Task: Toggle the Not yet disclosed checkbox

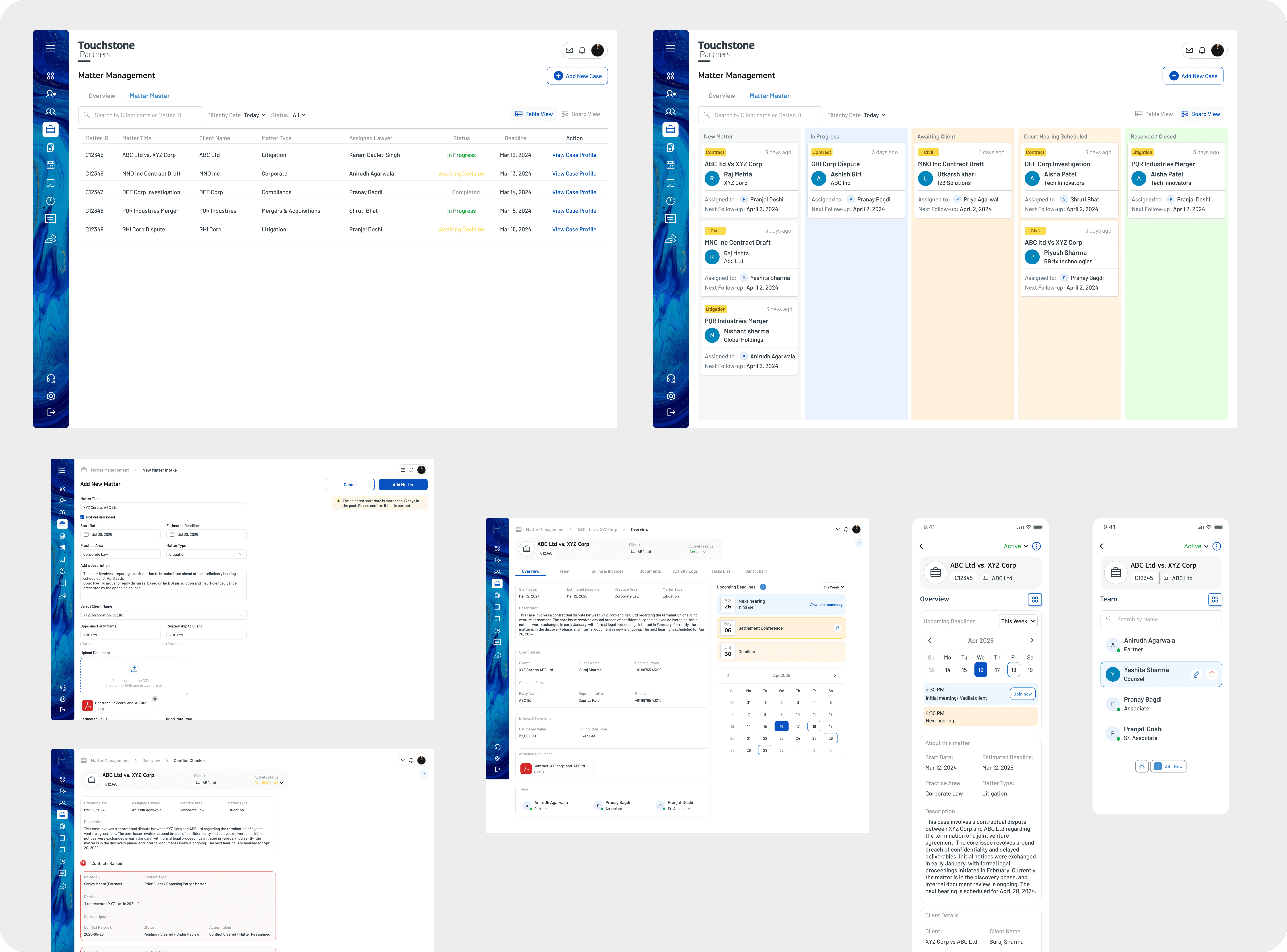Action: pos(82,517)
